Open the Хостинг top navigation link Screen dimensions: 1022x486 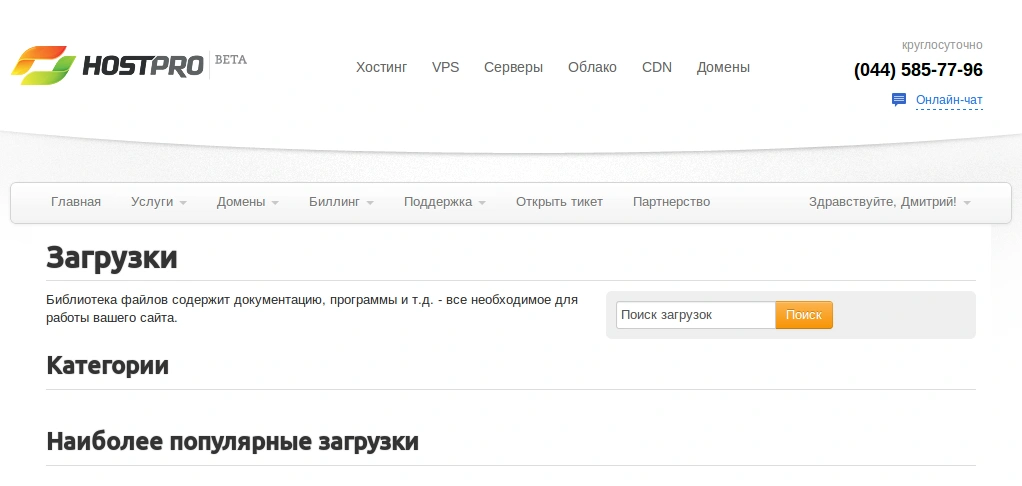[381, 67]
